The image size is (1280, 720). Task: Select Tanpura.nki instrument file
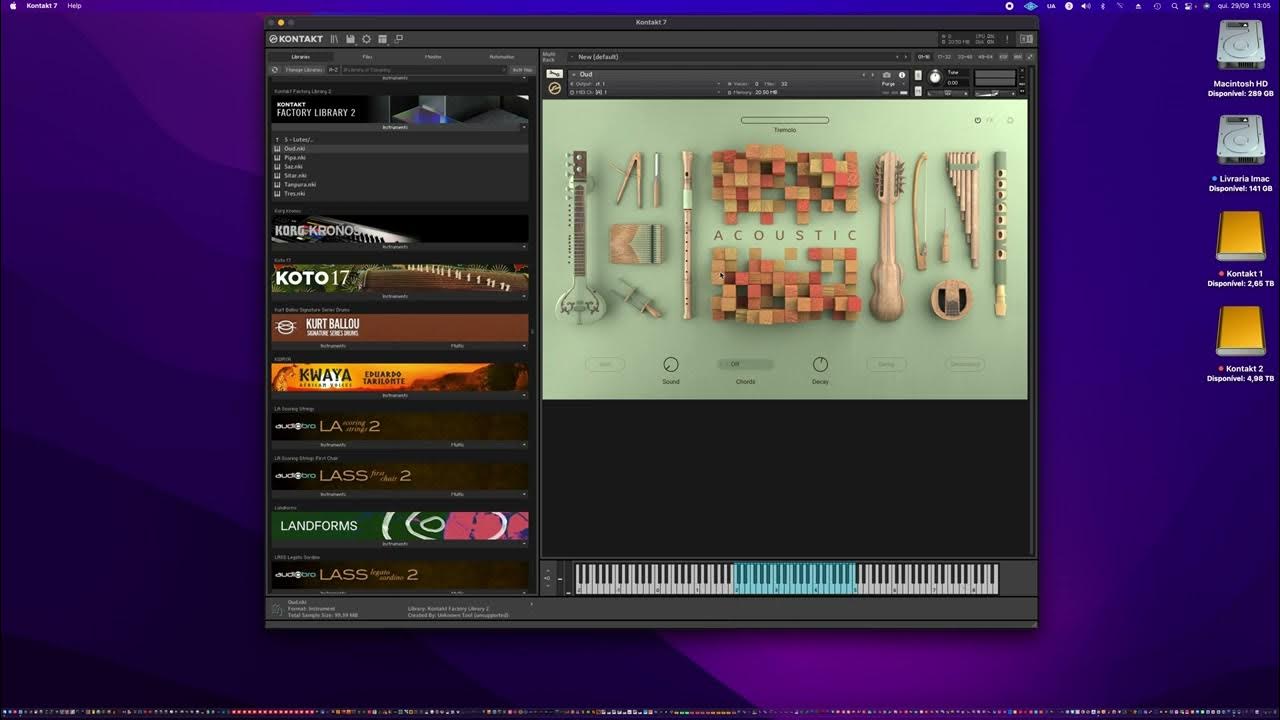400,184
